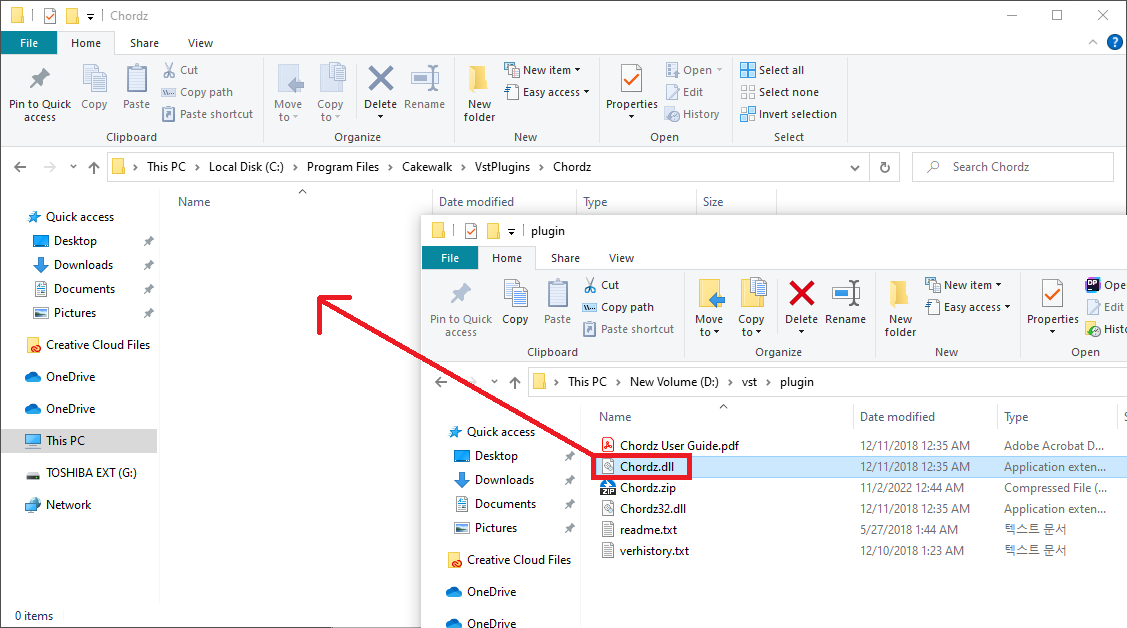Click the red Delete icon in plugin window

[x=801, y=293]
